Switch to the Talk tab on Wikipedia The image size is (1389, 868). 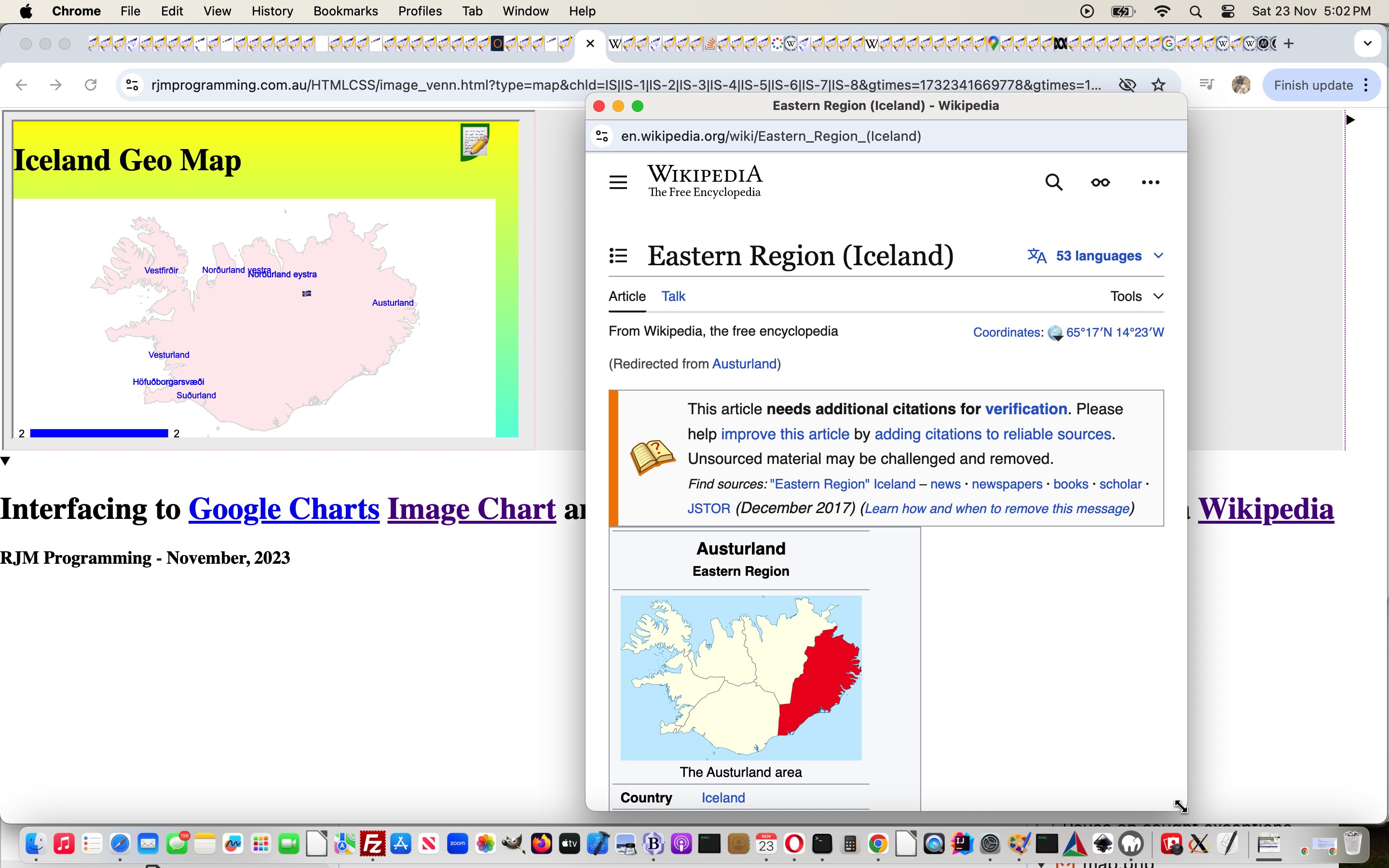pyautogui.click(x=671, y=296)
